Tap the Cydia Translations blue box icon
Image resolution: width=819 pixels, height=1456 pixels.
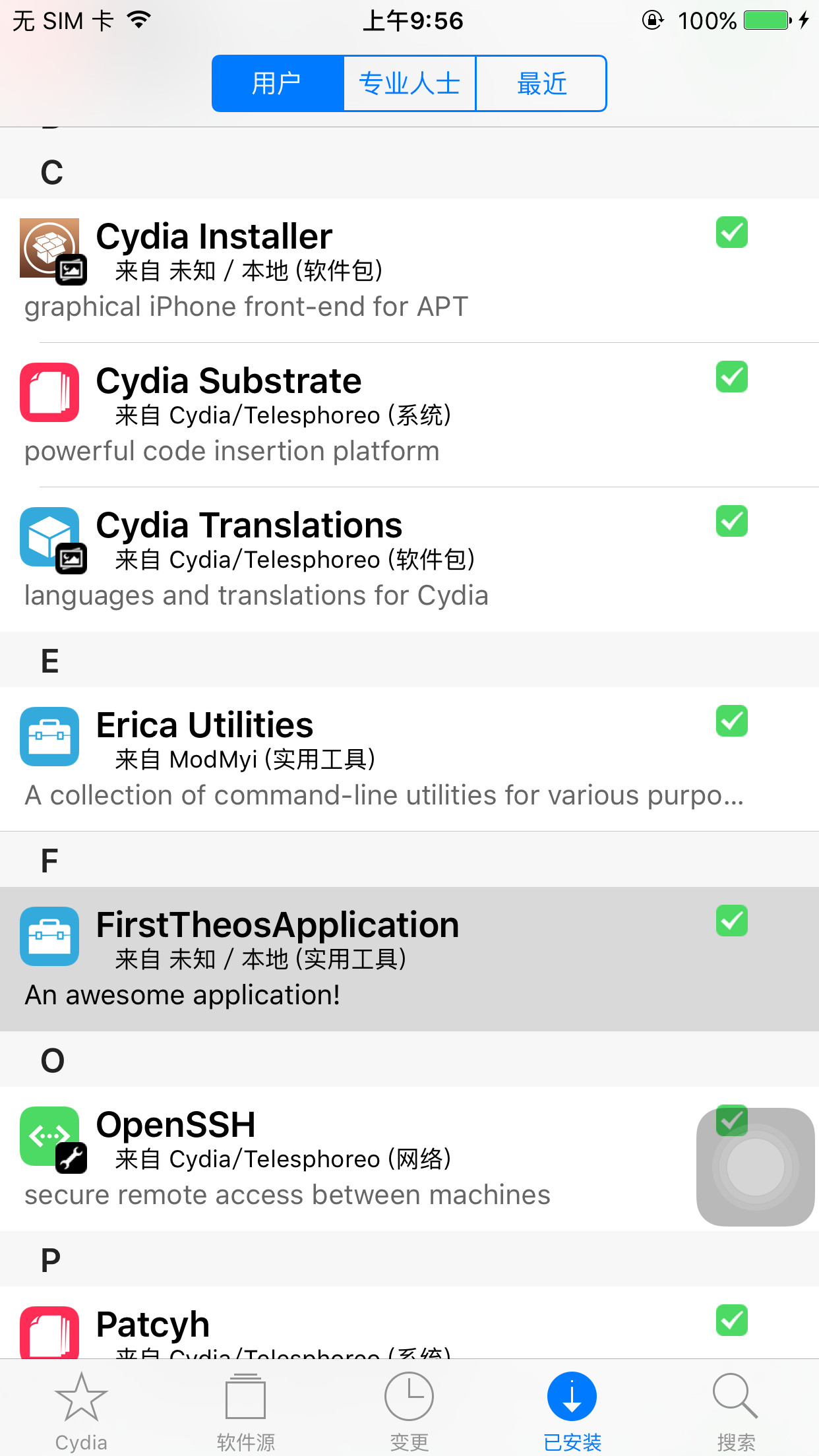pyautogui.click(x=49, y=537)
